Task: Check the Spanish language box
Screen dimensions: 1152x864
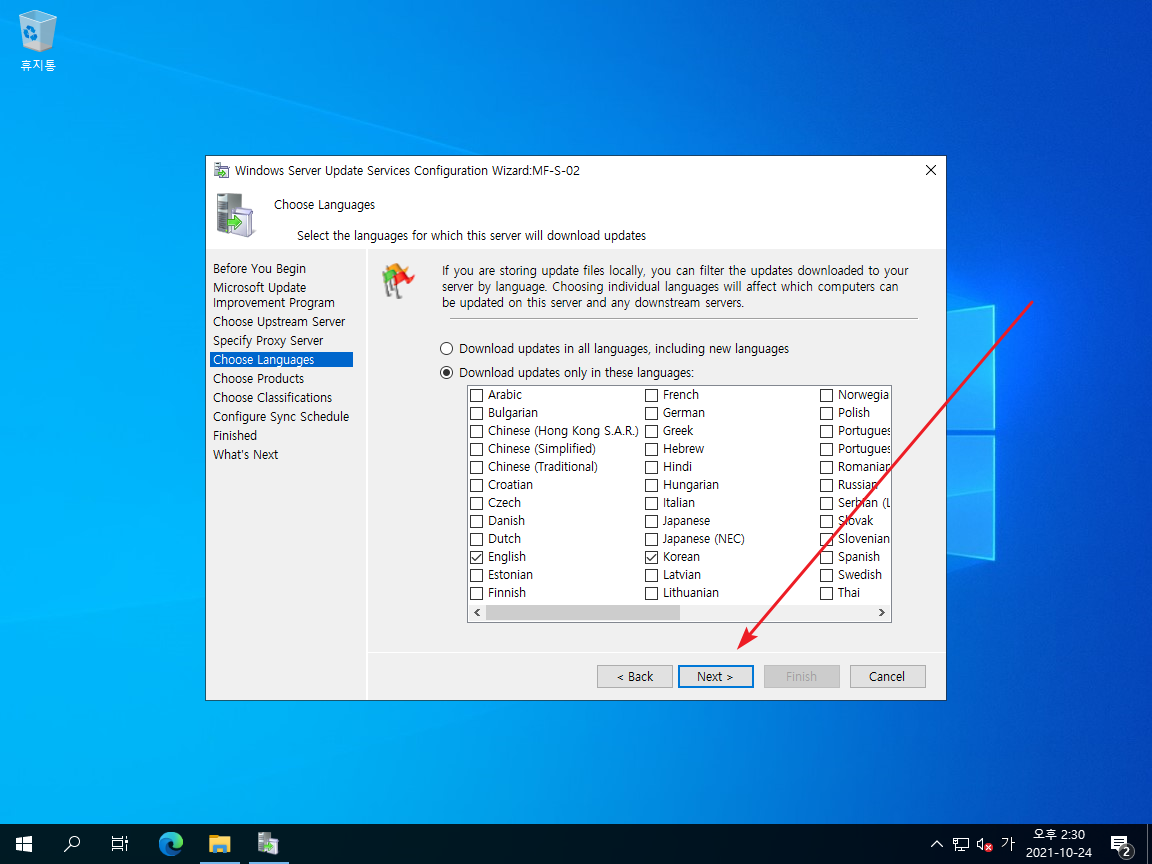Action: 827,557
